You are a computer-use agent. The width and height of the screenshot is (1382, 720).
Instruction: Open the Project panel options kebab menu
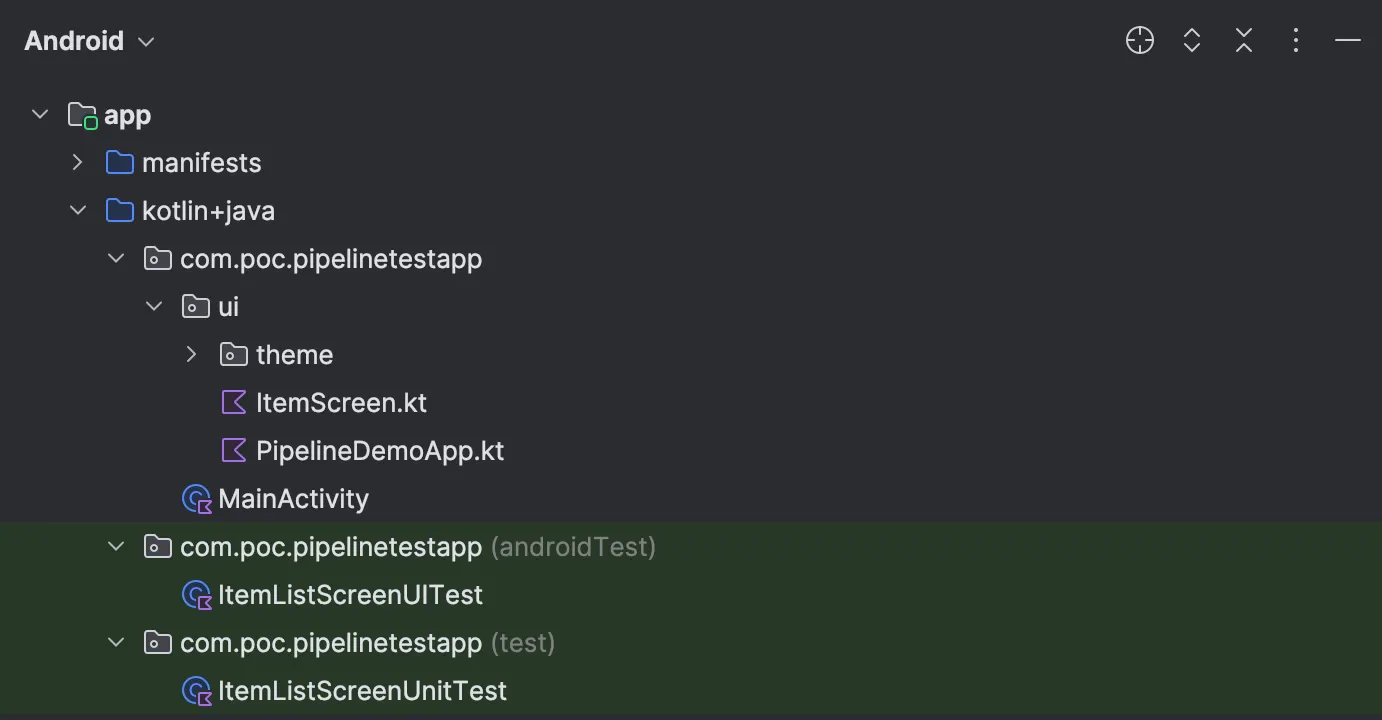[x=1295, y=40]
